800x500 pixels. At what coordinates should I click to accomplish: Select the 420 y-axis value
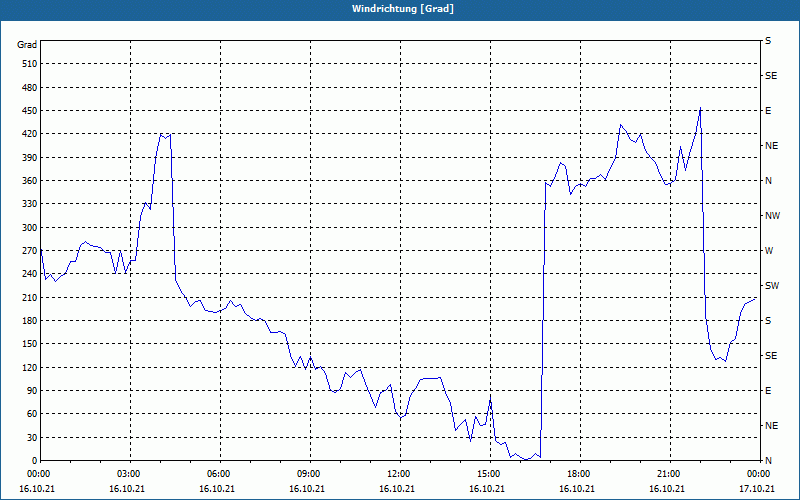pos(30,134)
